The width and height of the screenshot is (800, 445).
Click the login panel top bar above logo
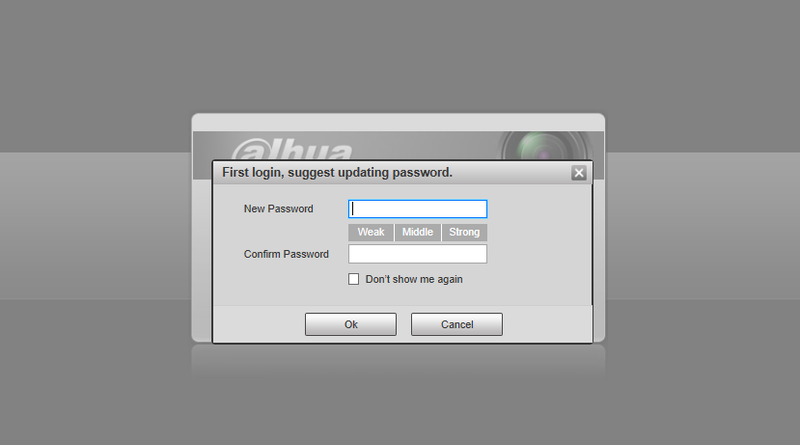[x=398, y=122]
